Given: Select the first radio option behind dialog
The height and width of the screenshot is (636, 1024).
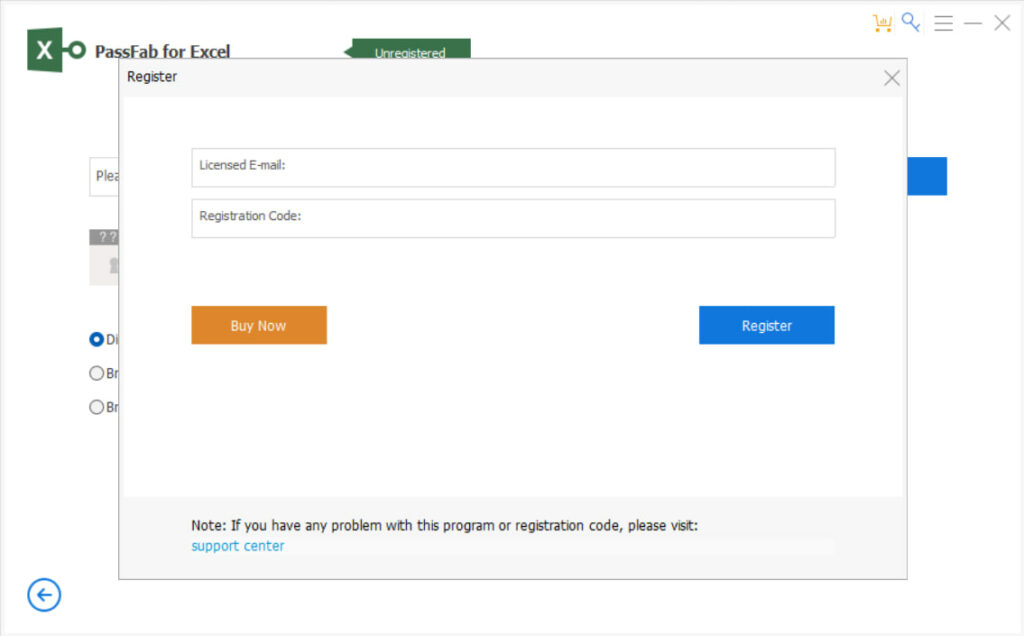Looking at the screenshot, I should click(97, 340).
